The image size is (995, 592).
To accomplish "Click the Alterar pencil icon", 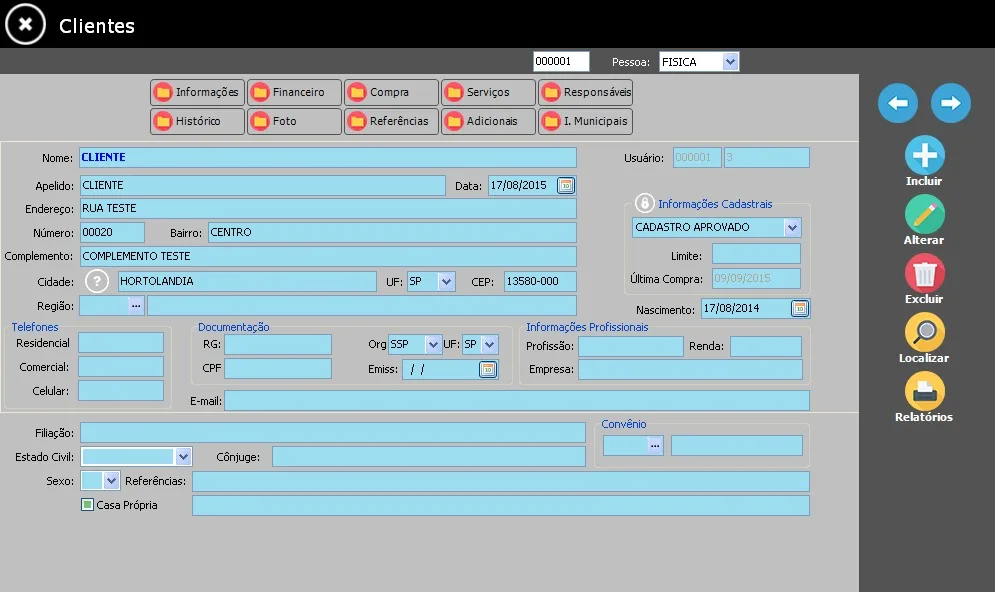I will click(x=924, y=214).
